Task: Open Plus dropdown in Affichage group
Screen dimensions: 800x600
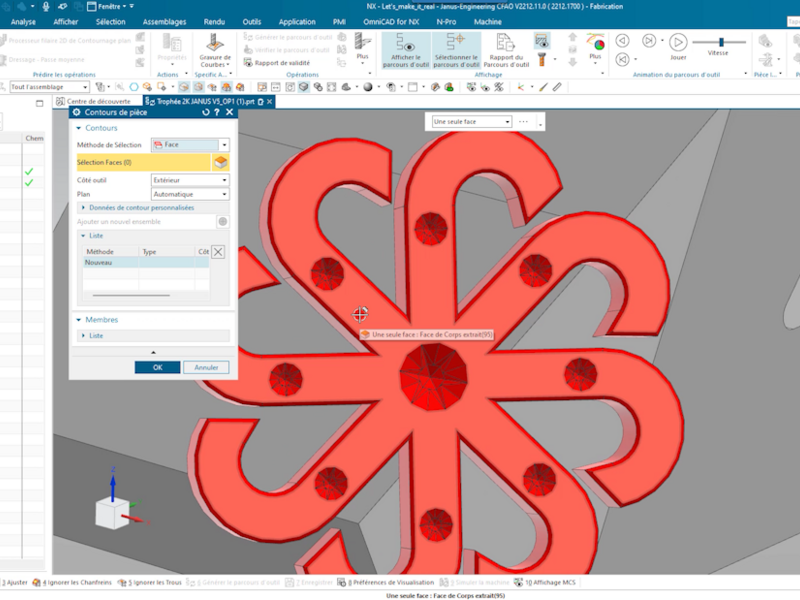Action: 595,47
